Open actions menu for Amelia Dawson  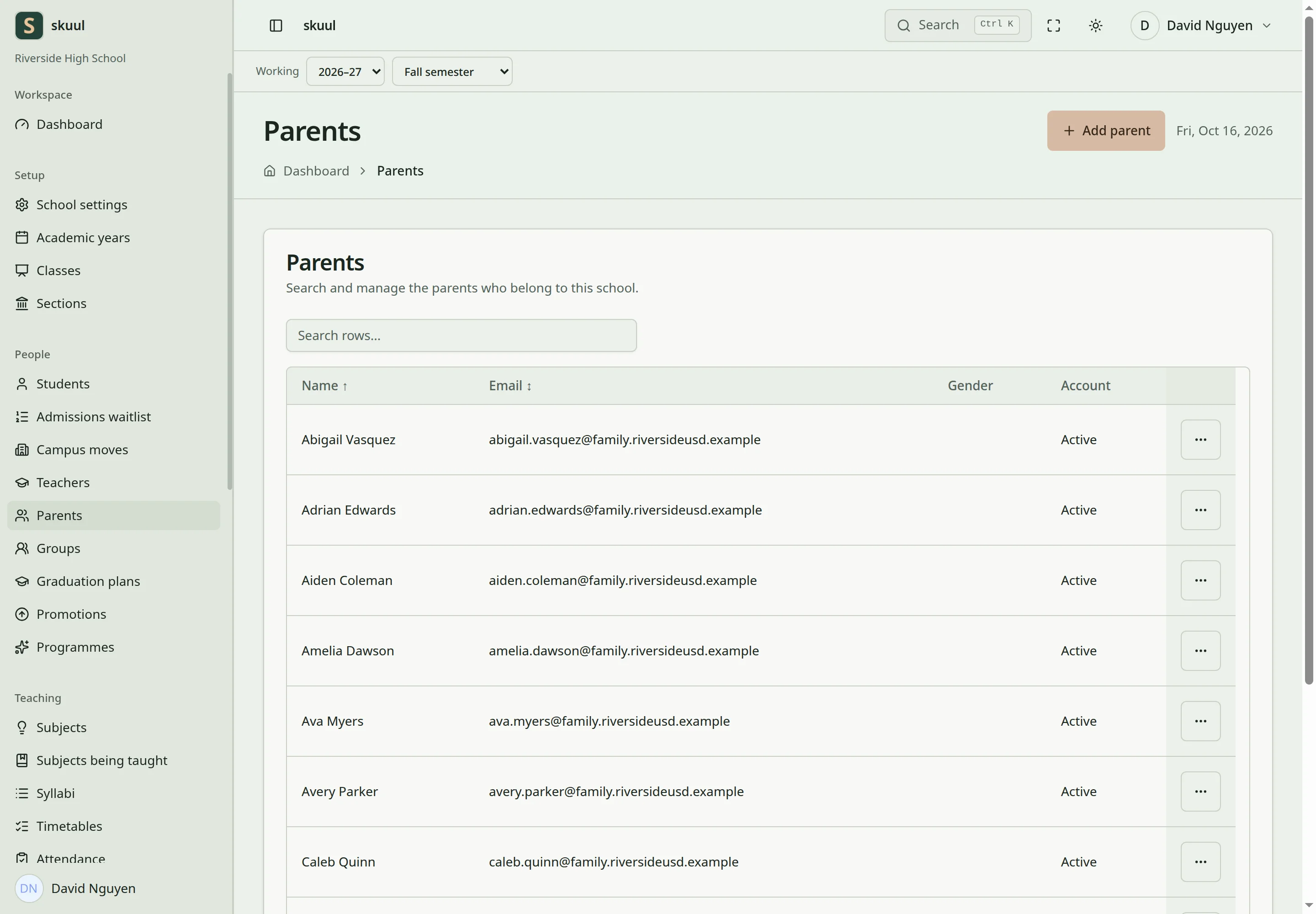click(1200, 651)
